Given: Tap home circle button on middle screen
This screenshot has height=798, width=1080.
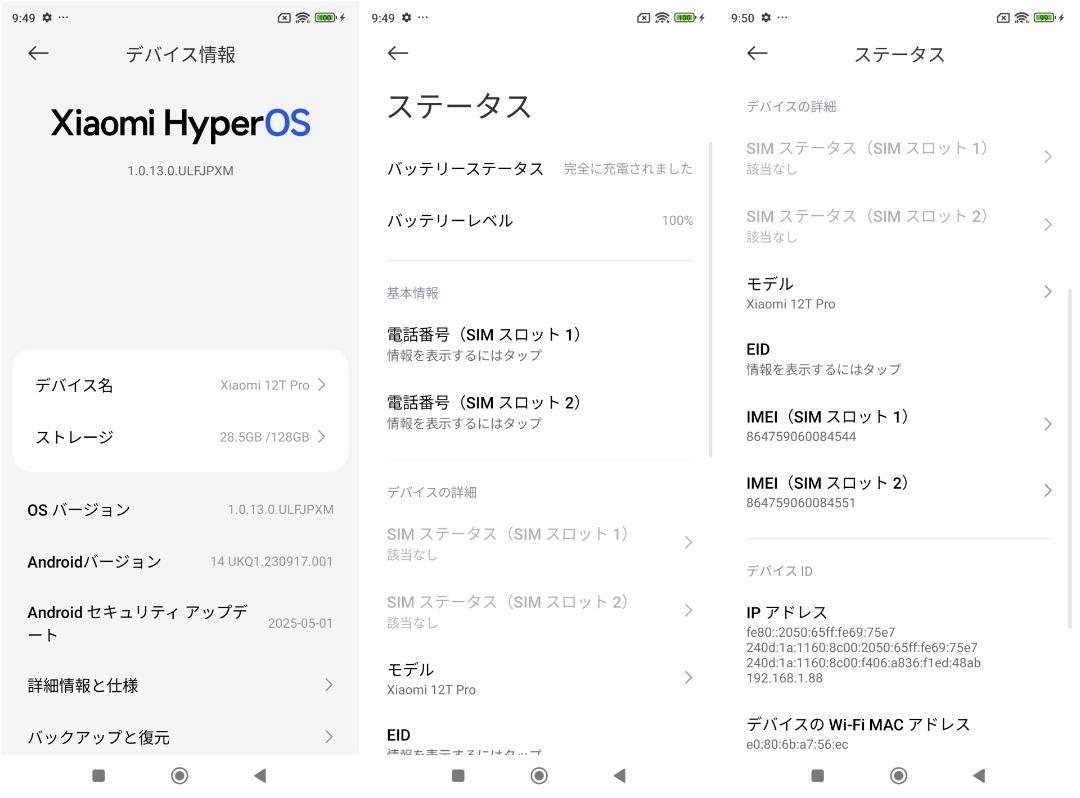Looking at the screenshot, I should click(x=539, y=776).
